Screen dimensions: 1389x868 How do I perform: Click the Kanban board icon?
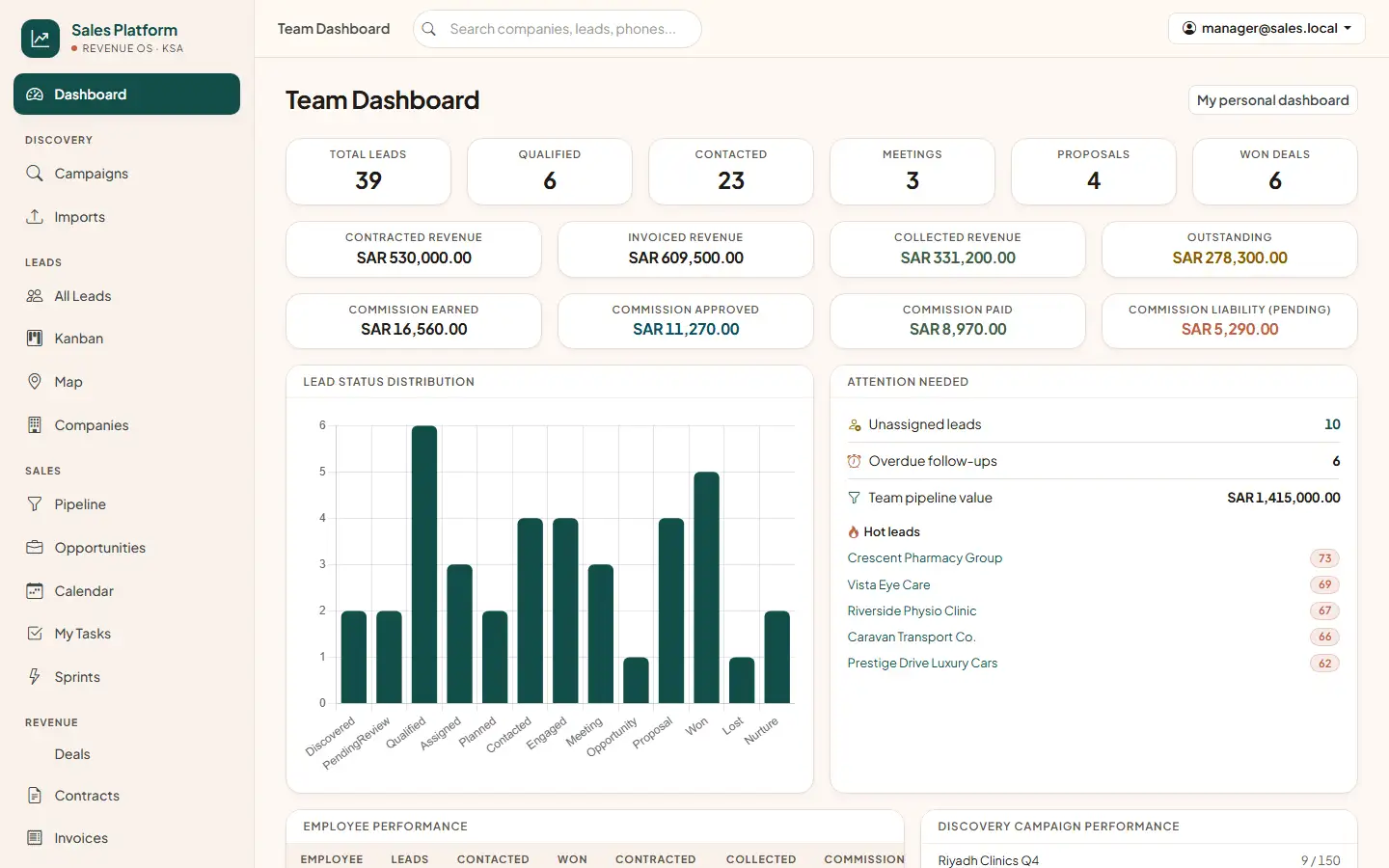click(35, 339)
